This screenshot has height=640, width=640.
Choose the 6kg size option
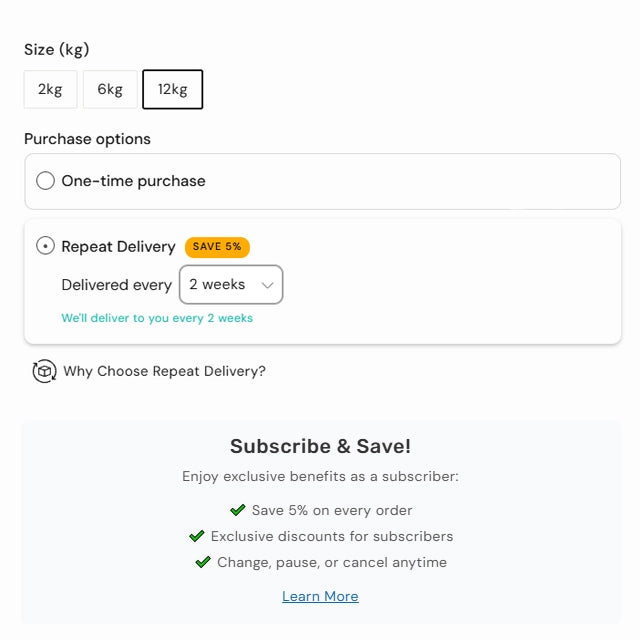pos(110,89)
